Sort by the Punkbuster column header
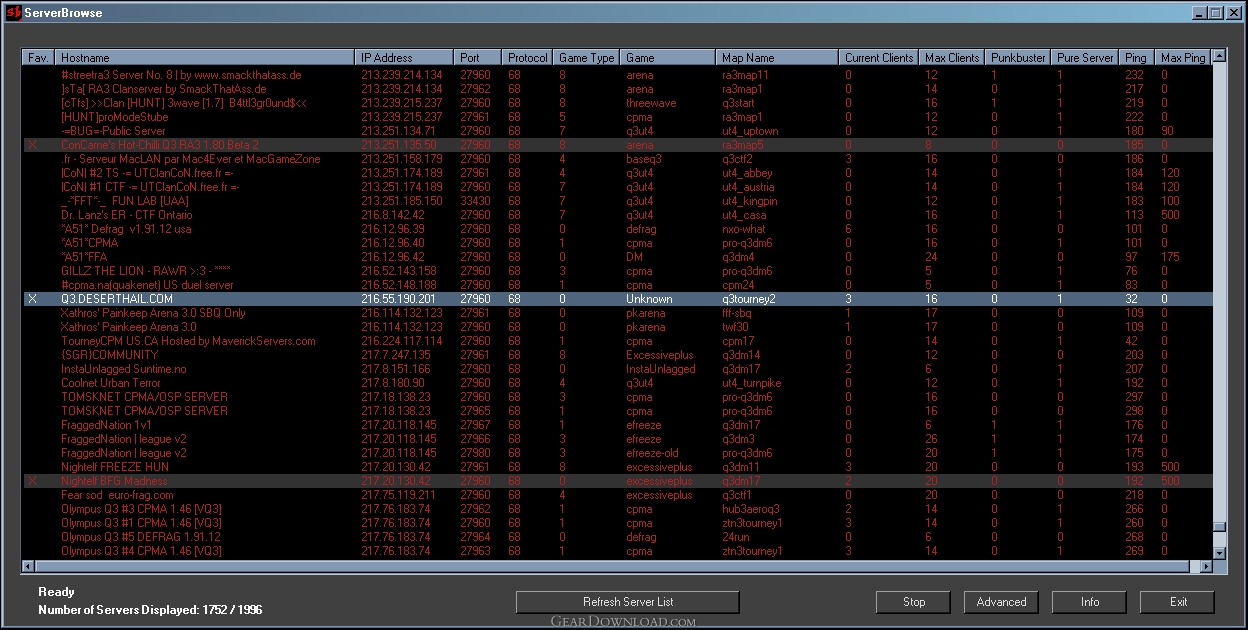 [1018, 58]
